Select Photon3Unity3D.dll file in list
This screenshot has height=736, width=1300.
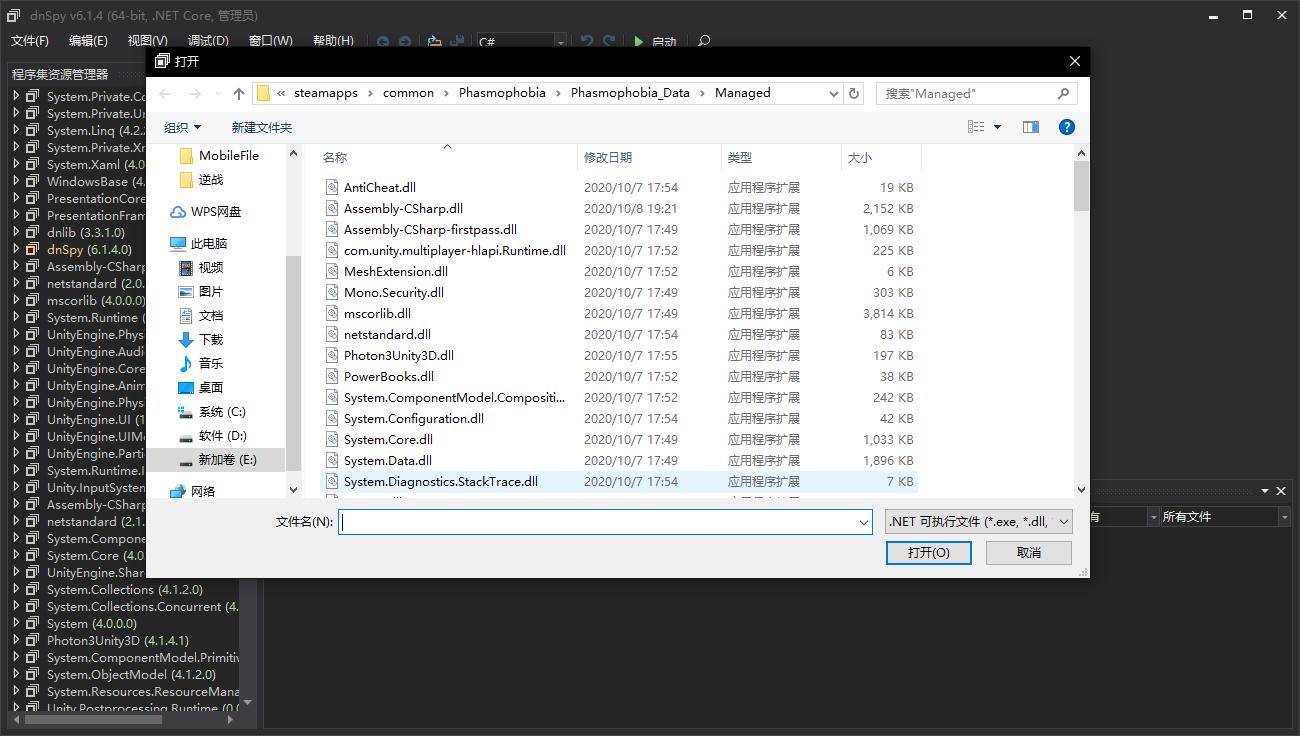pos(399,355)
